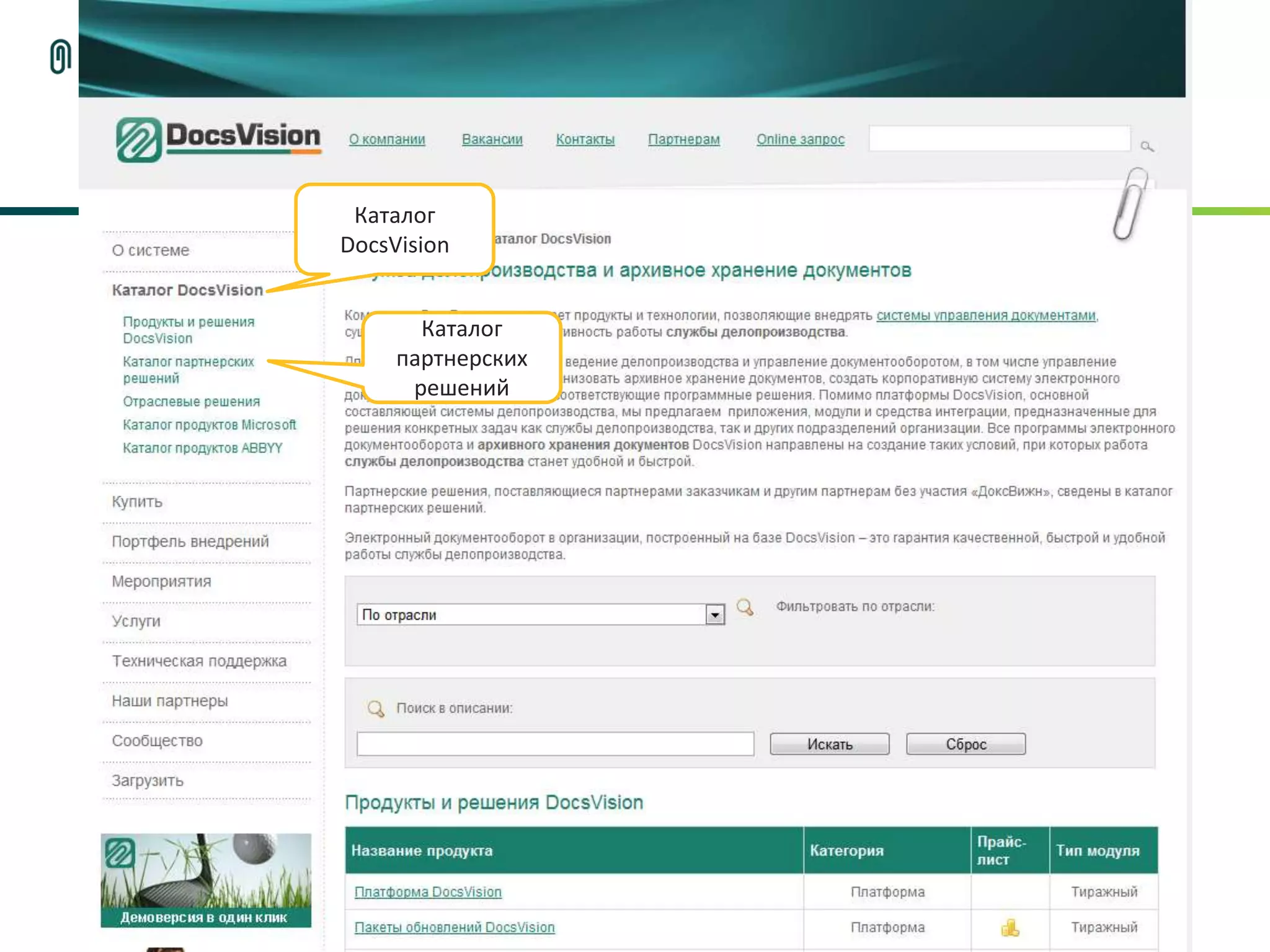Select Мероприятия in the sidebar
Viewport: 1270px width, 952px height.
click(x=161, y=581)
